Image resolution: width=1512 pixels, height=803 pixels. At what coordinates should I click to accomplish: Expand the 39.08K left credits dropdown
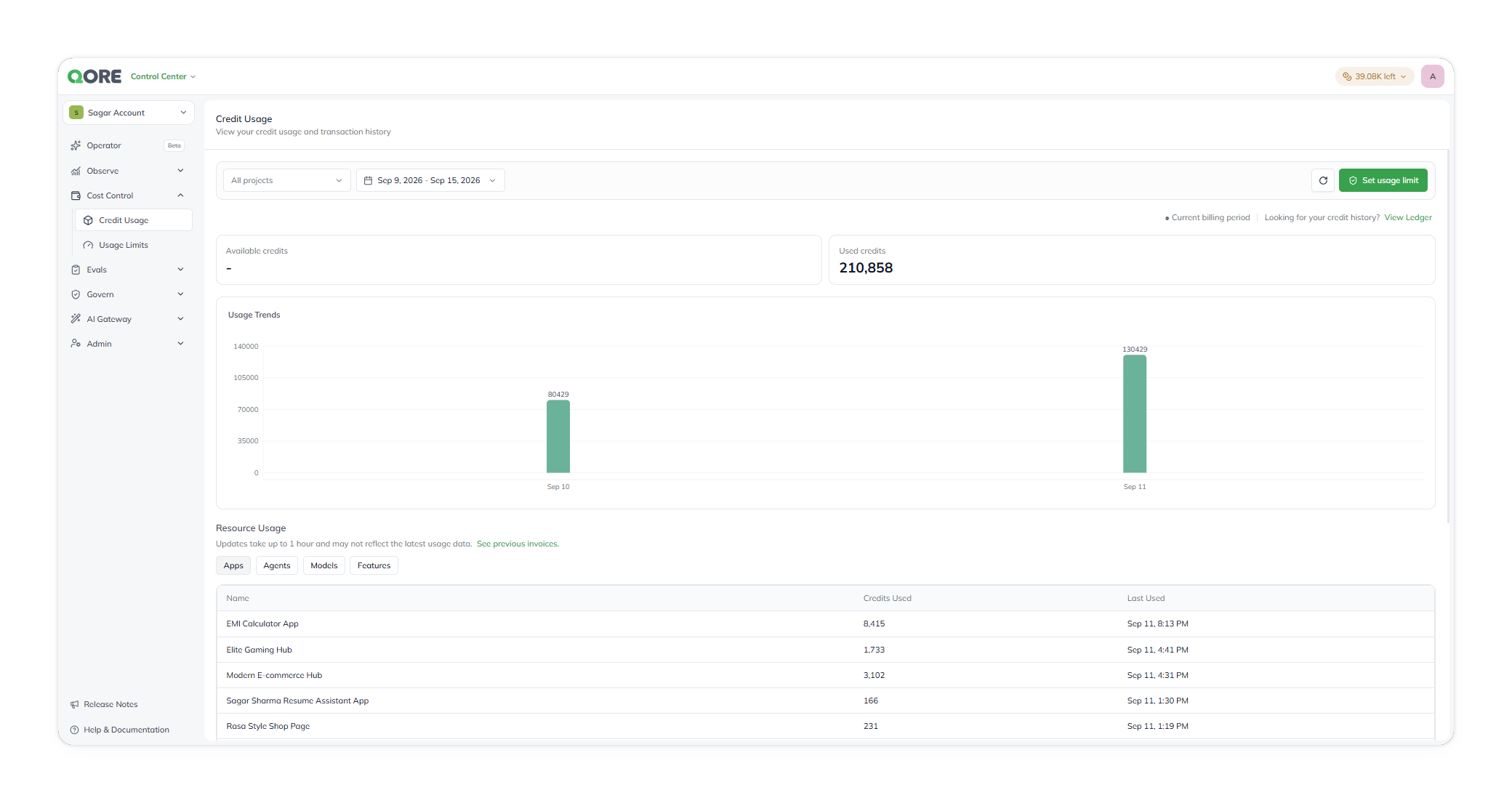pyautogui.click(x=1375, y=76)
